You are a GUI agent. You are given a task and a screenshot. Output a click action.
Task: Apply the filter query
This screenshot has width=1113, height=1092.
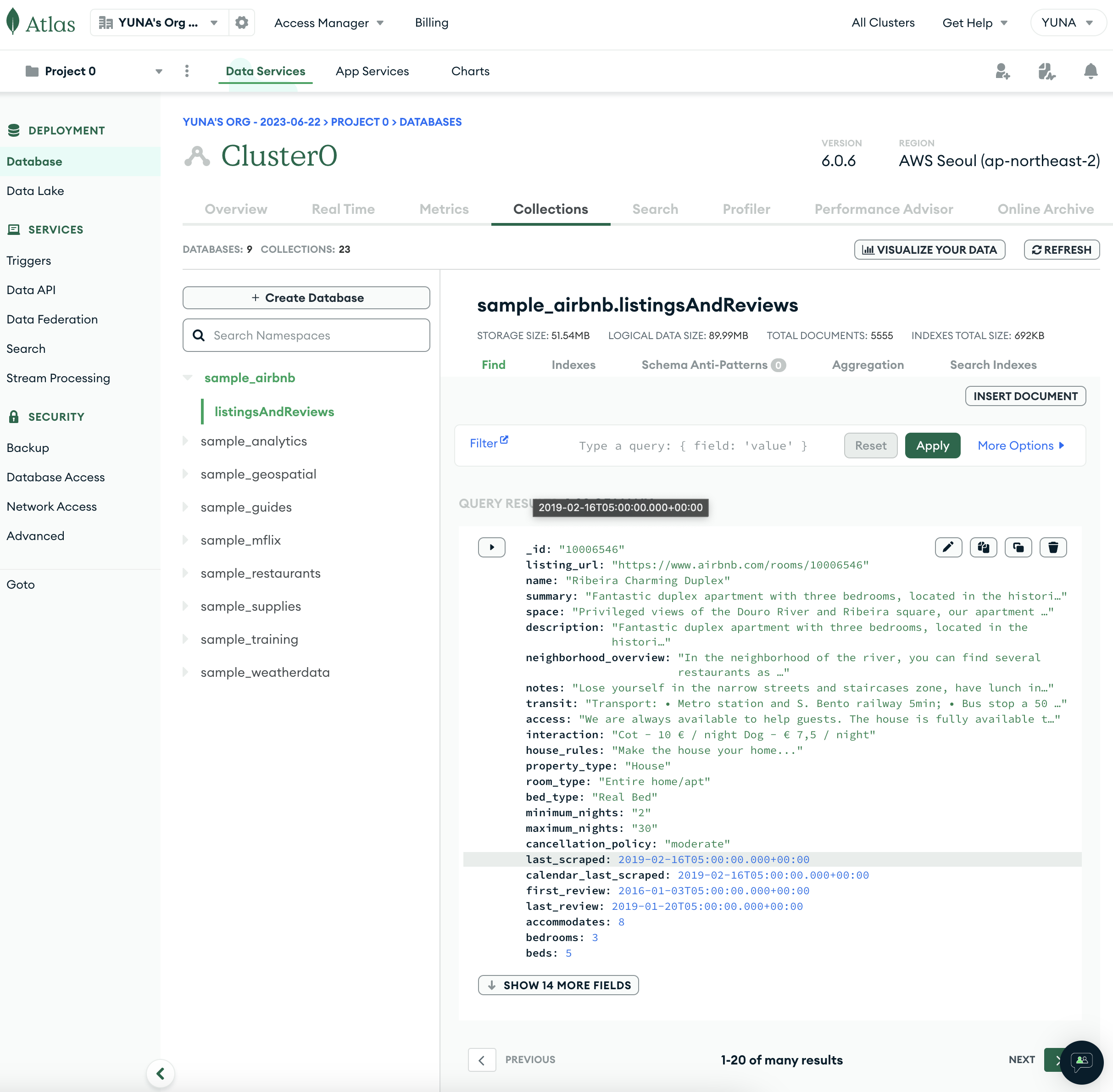[x=932, y=446]
